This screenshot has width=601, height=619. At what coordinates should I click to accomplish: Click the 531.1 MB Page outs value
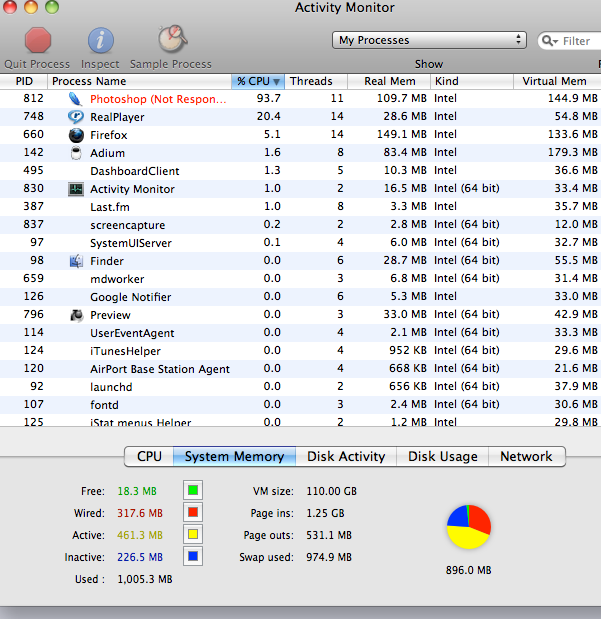coord(329,535)
